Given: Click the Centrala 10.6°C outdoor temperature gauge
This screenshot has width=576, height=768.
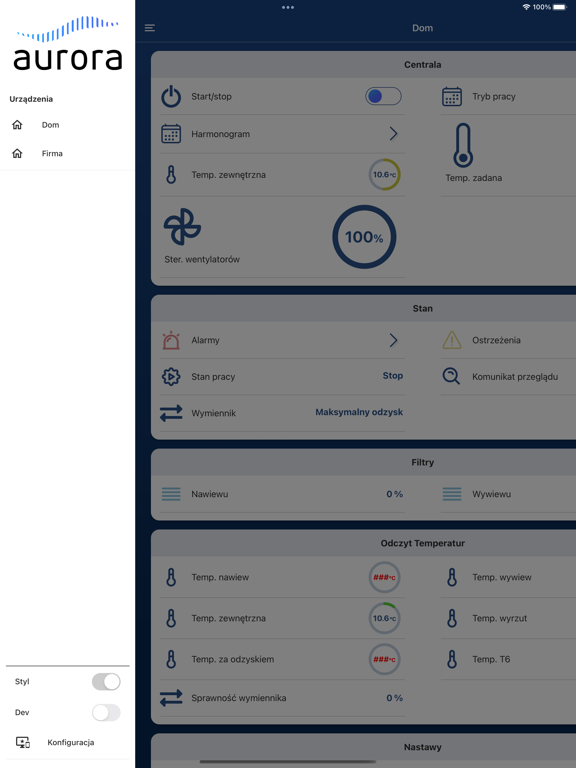Looking at the screenshot, I should tap(384, 174).
